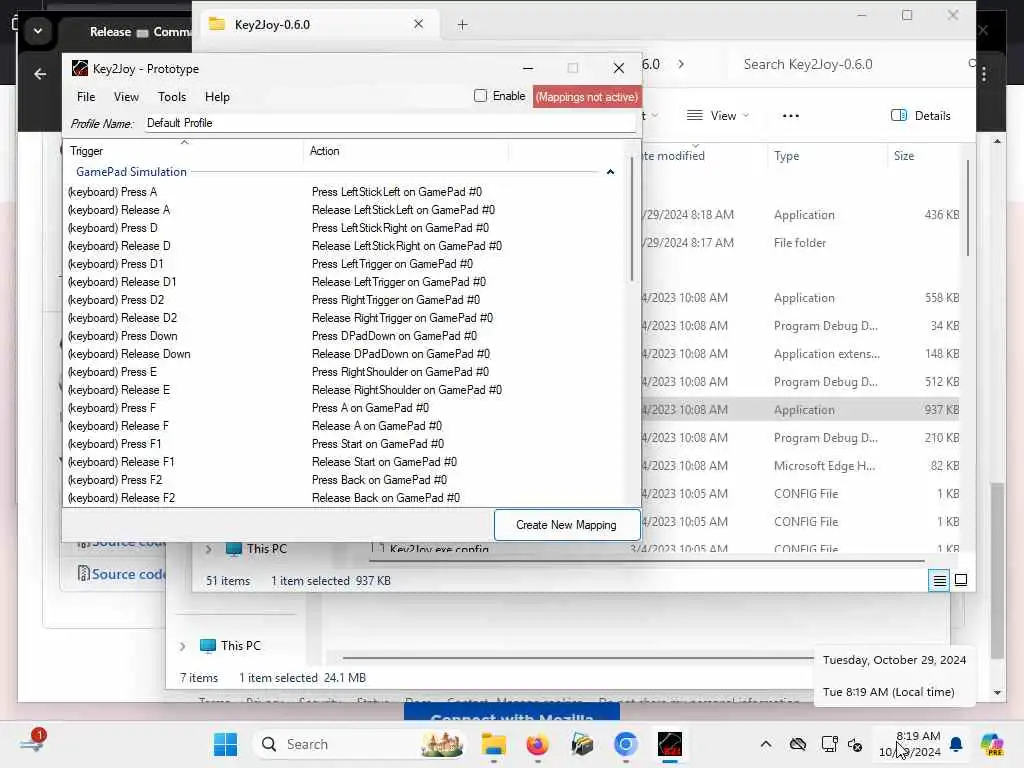The image size is (1024, 768).
Task: Toggle the Details pane in File Explorer
Action: (920, 116)
